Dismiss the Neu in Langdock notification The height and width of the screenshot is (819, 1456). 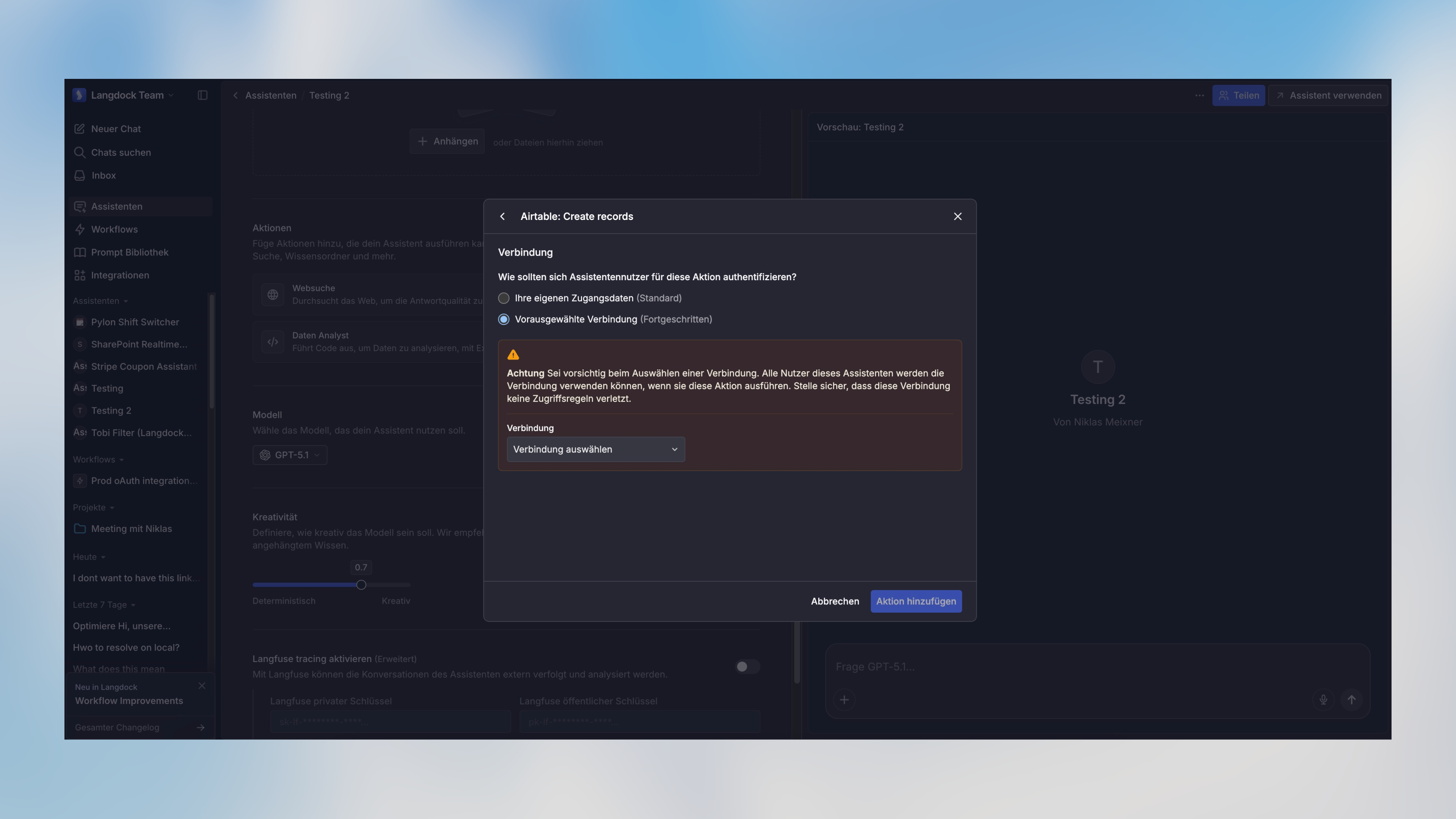coord(202,686)
